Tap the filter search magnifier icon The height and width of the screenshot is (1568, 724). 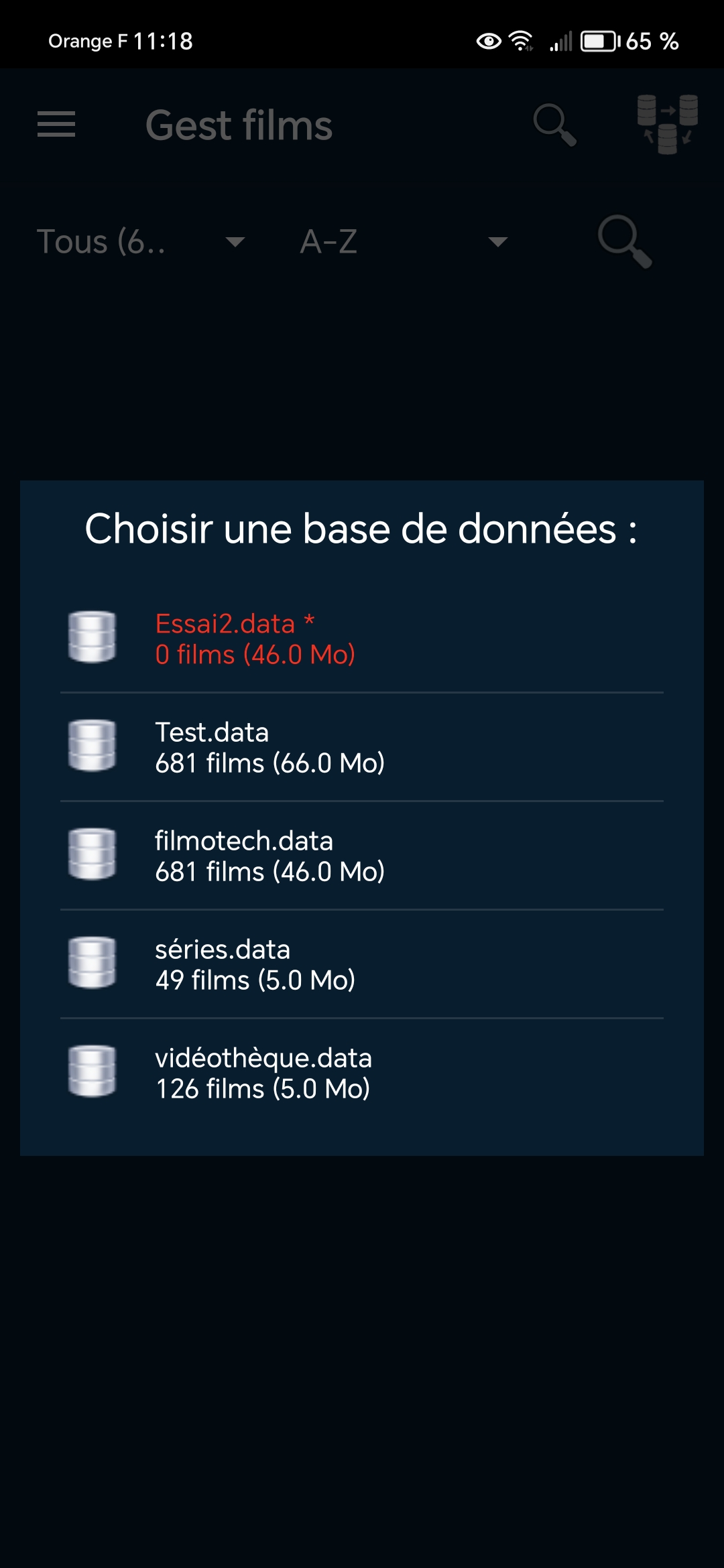coord(624,242)
